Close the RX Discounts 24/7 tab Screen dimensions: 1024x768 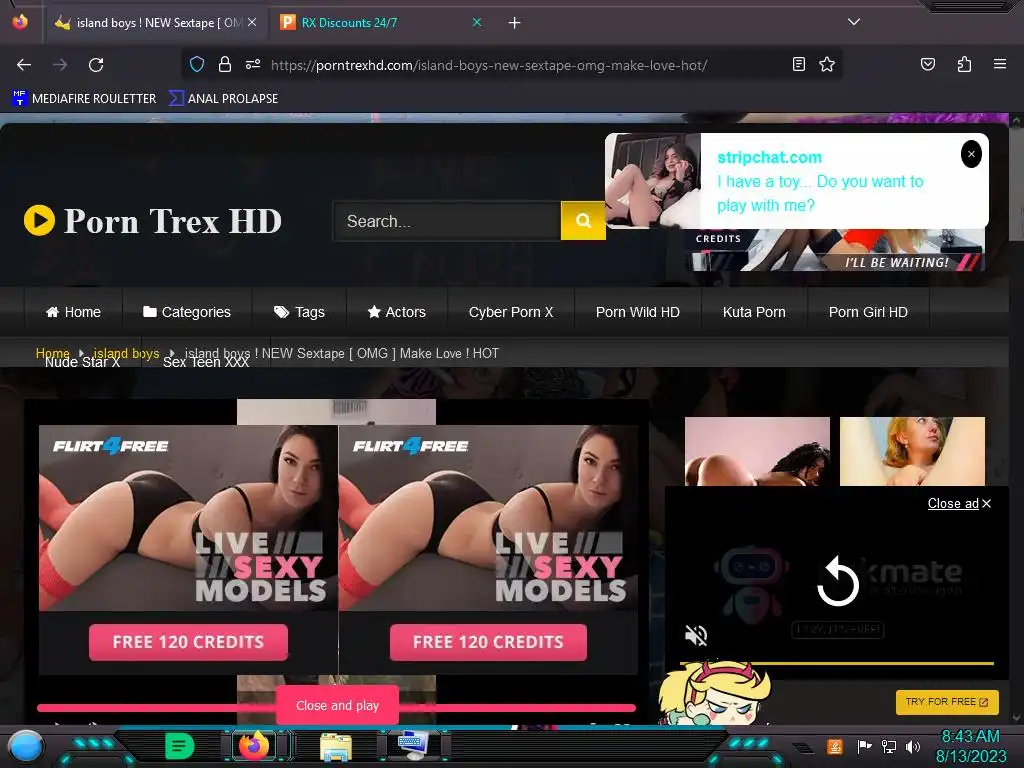pyautogui.click(x=477, y=22)
